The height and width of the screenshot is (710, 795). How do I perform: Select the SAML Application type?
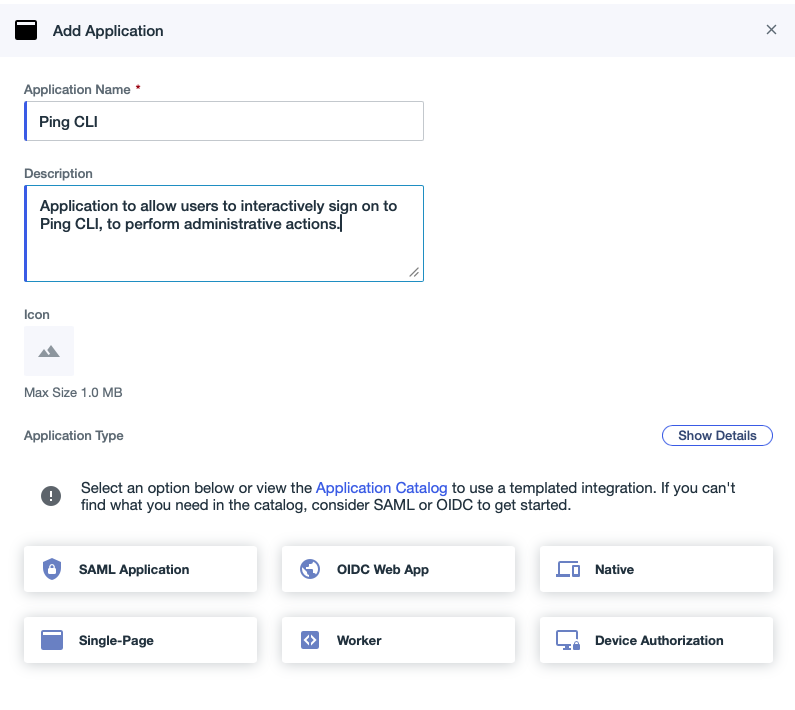[x=140, y=569]
